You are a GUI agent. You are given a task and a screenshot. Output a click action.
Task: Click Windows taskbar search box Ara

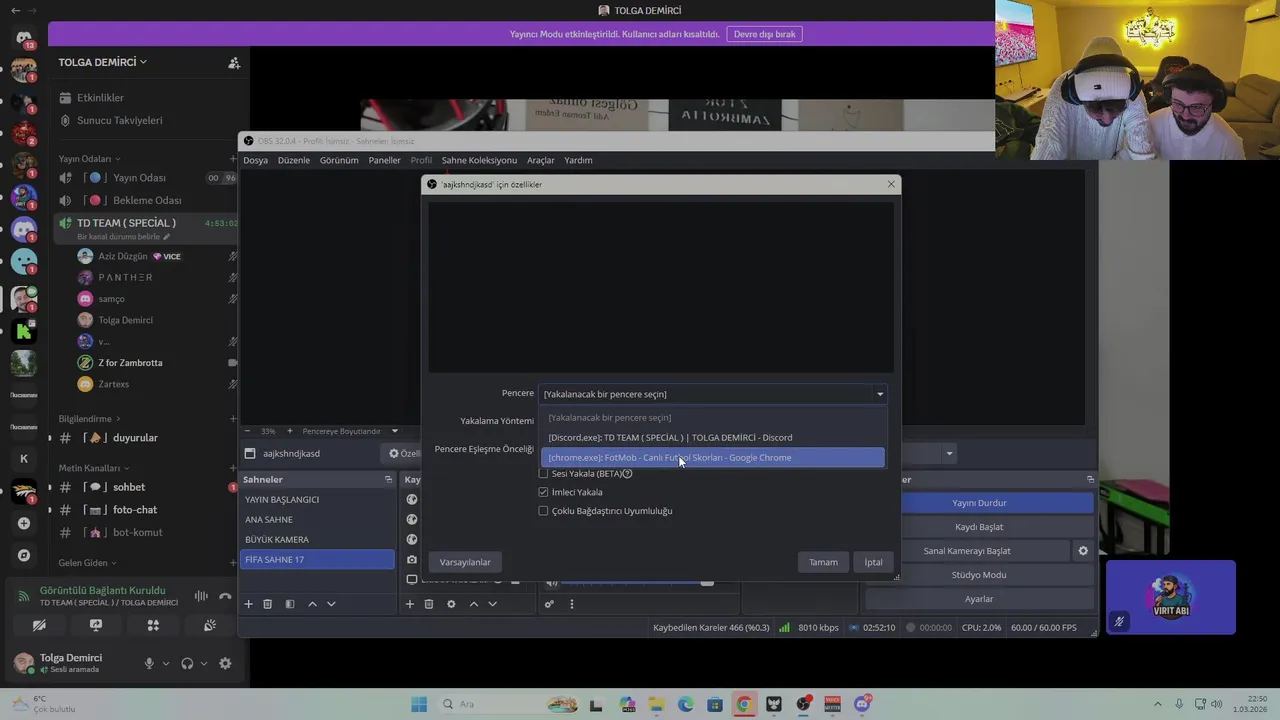[x=506, y=704]
